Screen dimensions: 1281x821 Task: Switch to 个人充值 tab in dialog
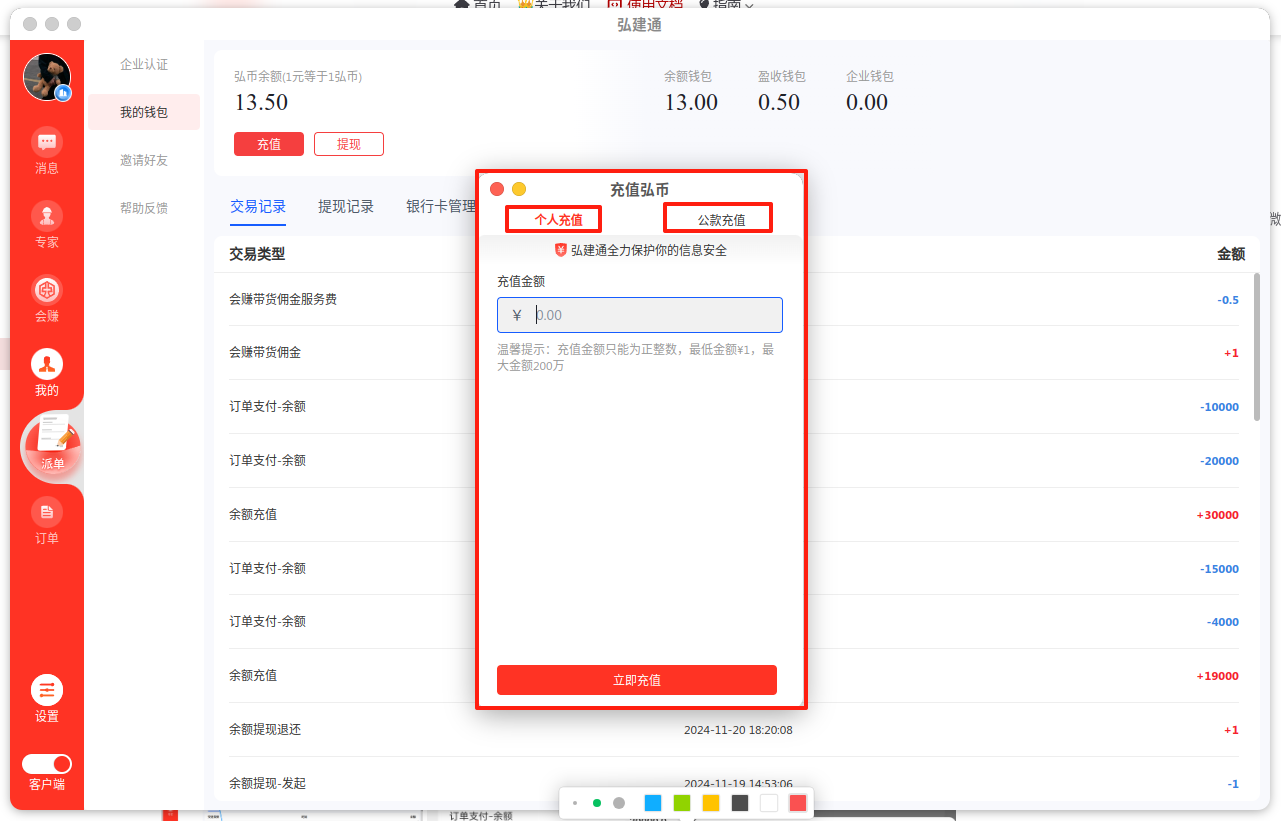point(558,219)
